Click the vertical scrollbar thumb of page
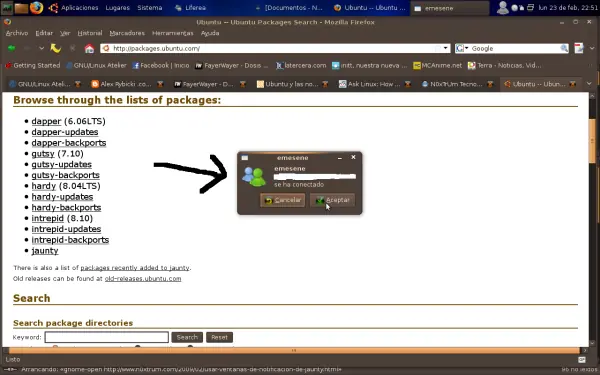600x375 pixels. pos(592,141)
